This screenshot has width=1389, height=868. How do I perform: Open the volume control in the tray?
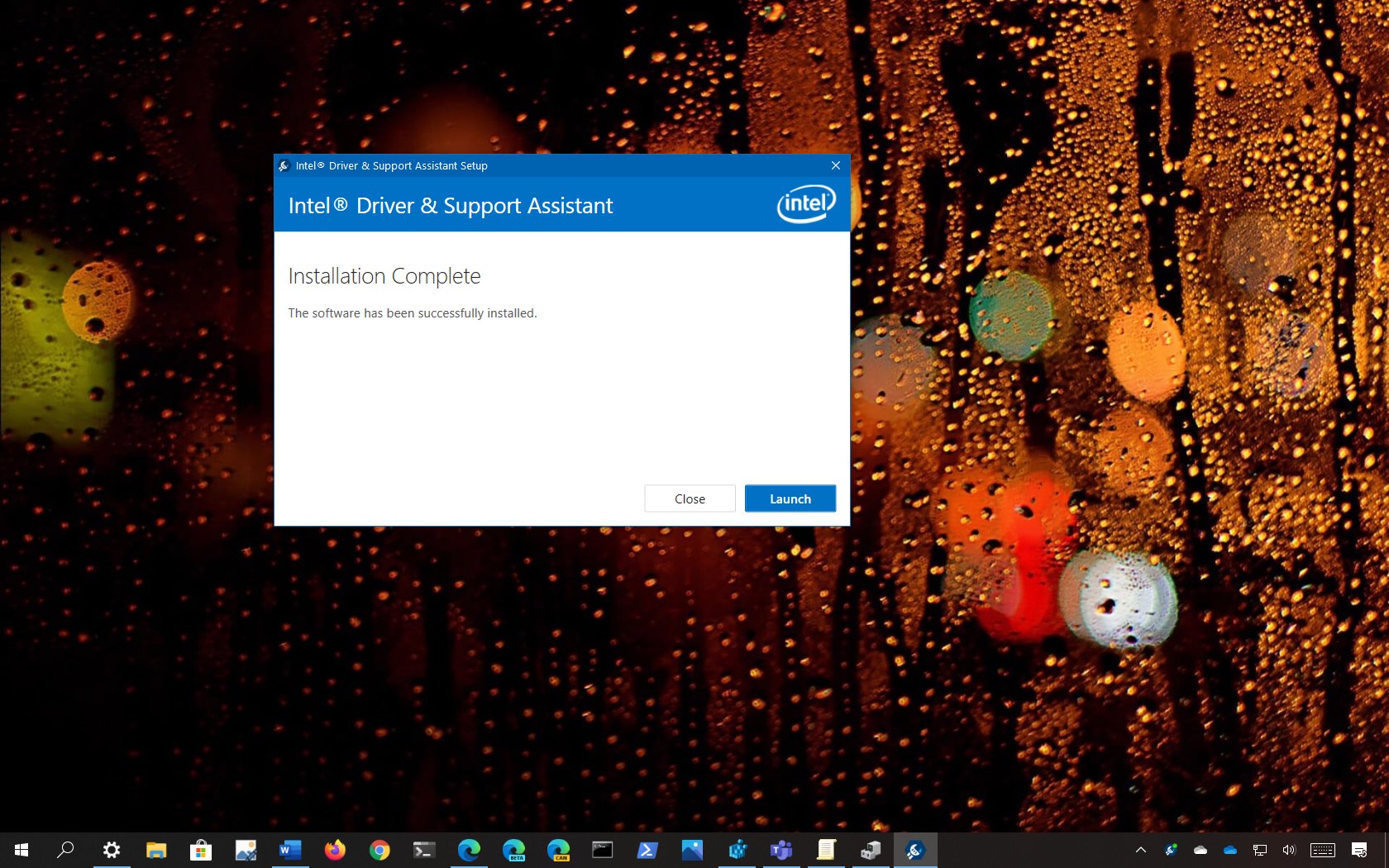tap(1288, 850)
